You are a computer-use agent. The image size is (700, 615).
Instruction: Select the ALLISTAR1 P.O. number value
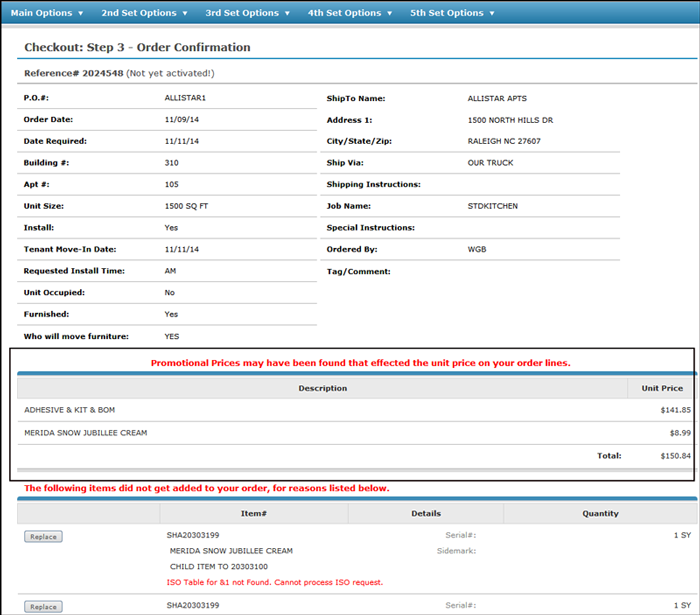(x=185, y=98)
